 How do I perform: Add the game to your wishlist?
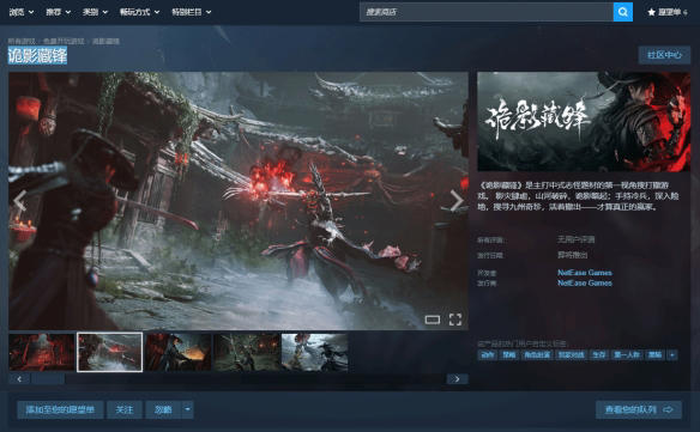[x=60, y=409]
